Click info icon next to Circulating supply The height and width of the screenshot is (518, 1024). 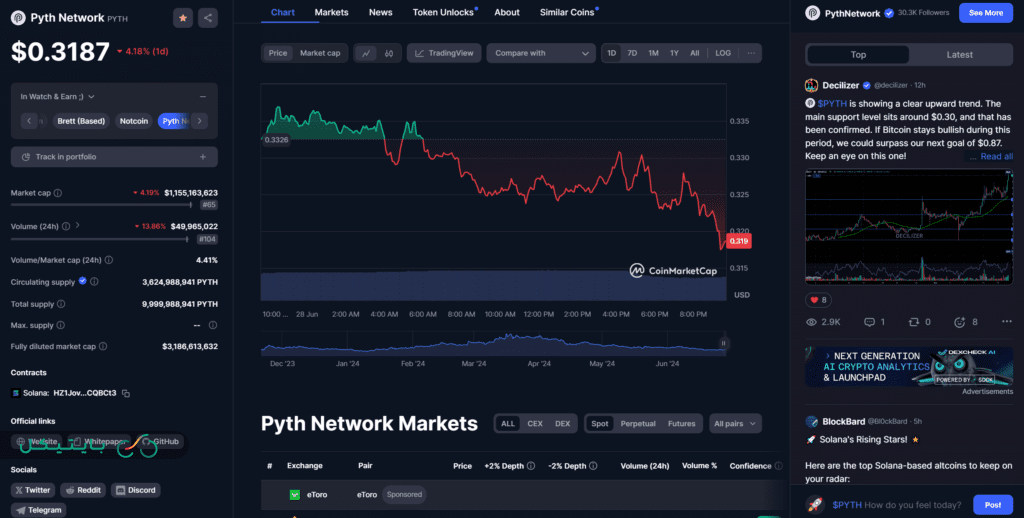tap(94, 282)
